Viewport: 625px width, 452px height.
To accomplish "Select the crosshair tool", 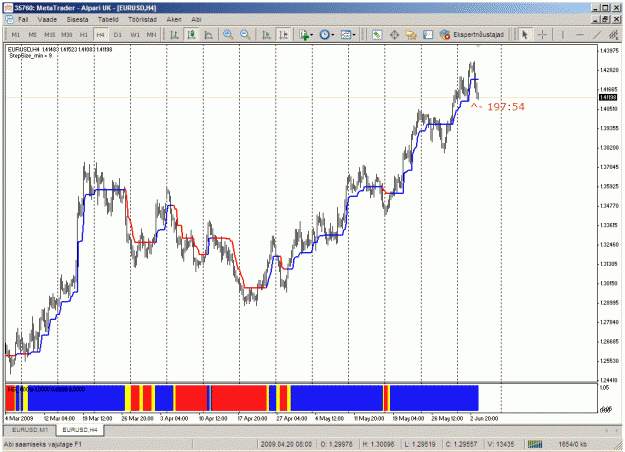I will [x=542, y=35].
